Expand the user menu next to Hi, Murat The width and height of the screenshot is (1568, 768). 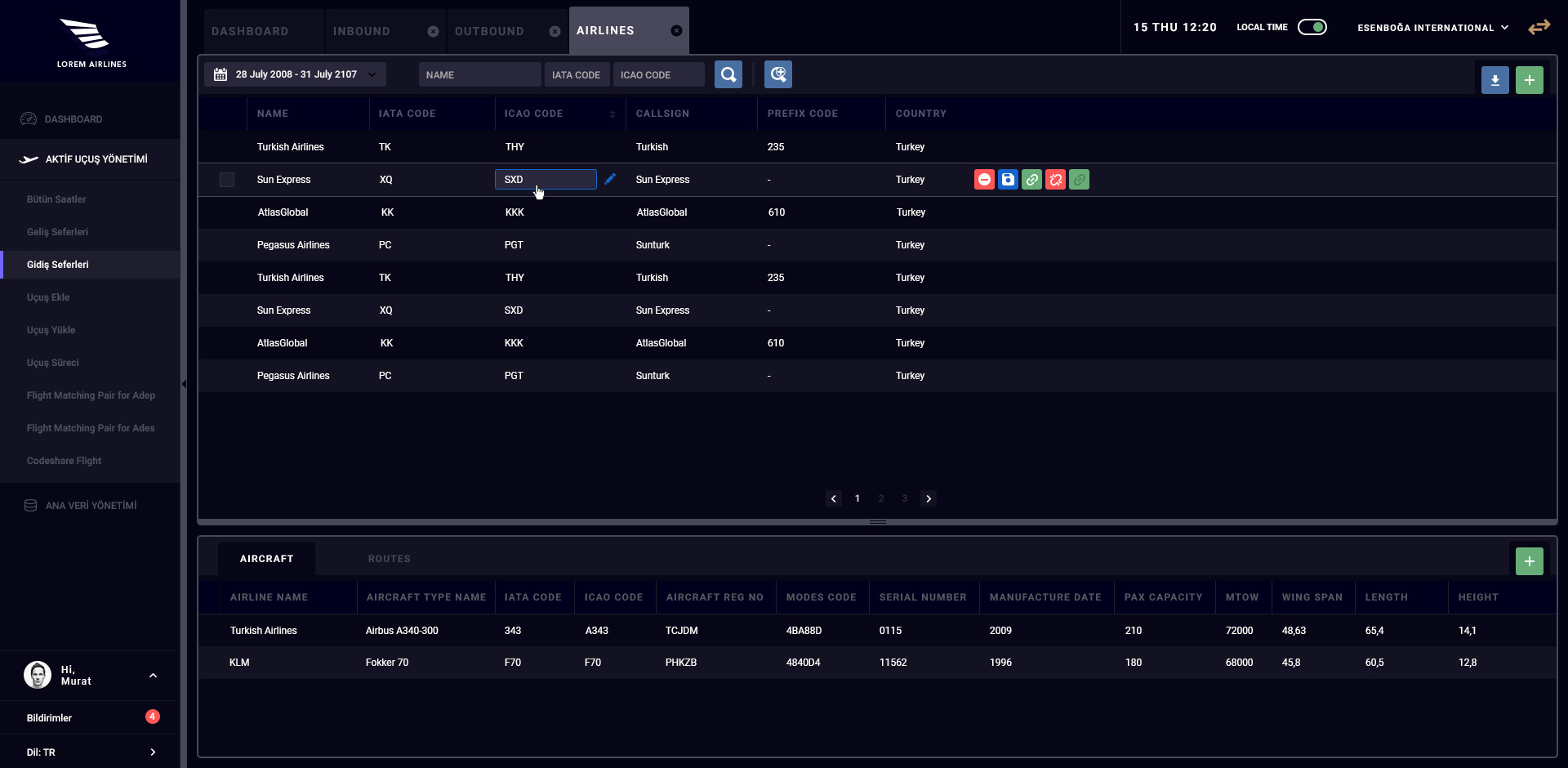point(153,676)
